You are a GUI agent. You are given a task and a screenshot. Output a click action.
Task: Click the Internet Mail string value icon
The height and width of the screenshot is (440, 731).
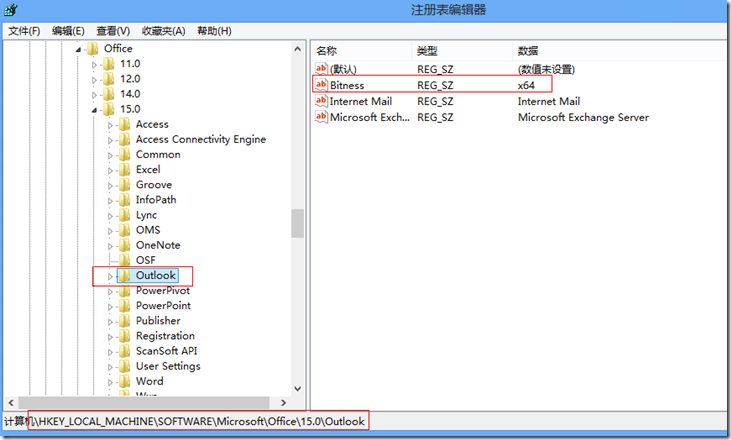click(321, 101)
